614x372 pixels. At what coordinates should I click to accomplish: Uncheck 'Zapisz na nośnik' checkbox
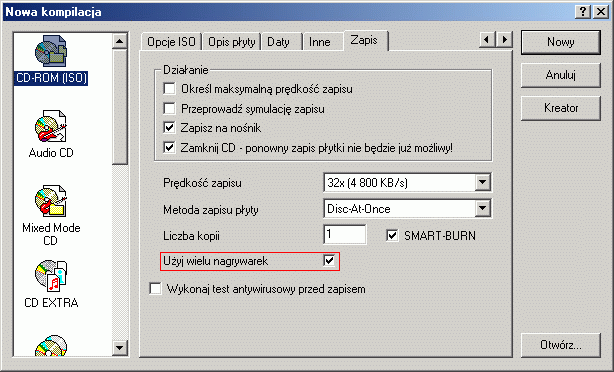click(169, 128)
